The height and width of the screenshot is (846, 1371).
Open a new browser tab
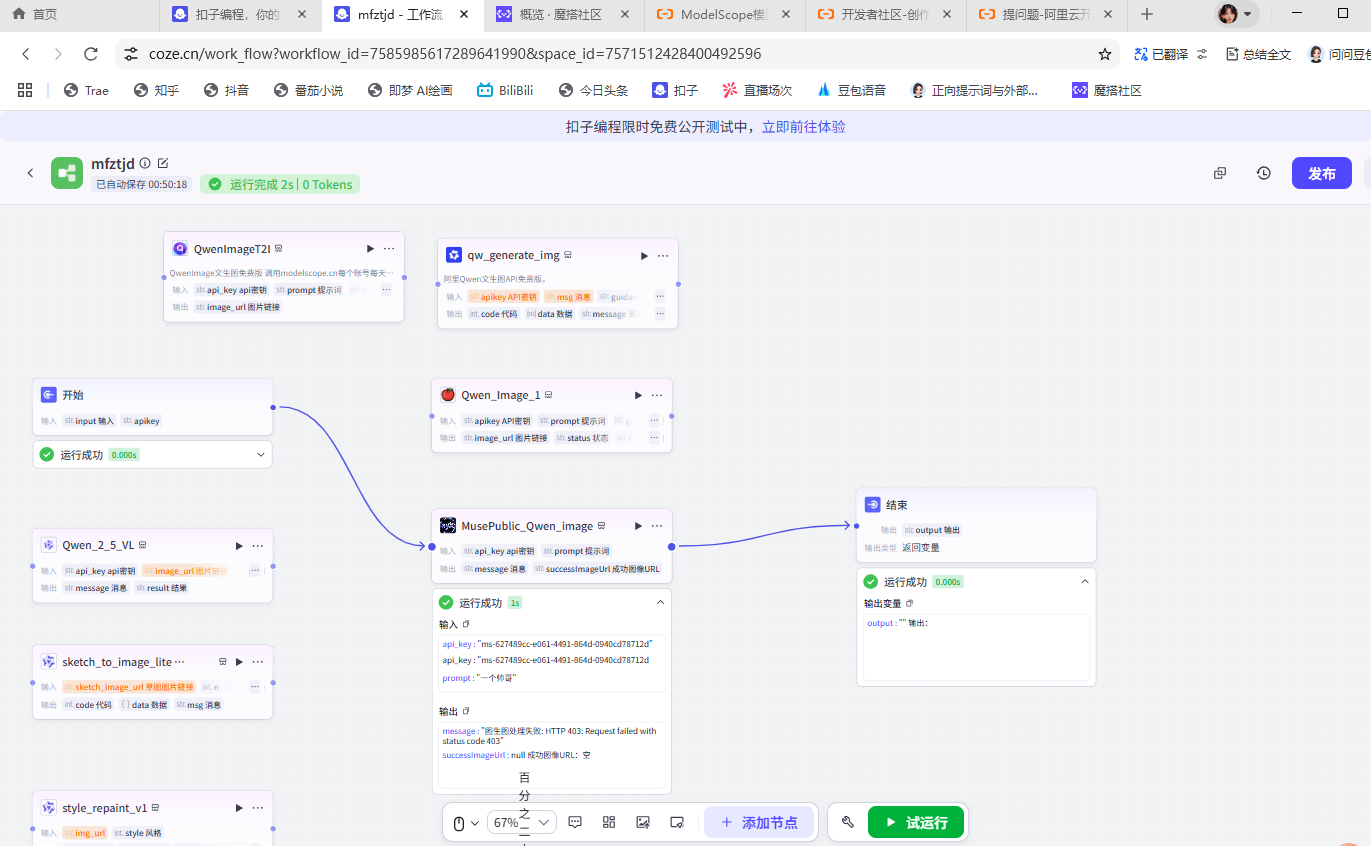coord(1147,14)
